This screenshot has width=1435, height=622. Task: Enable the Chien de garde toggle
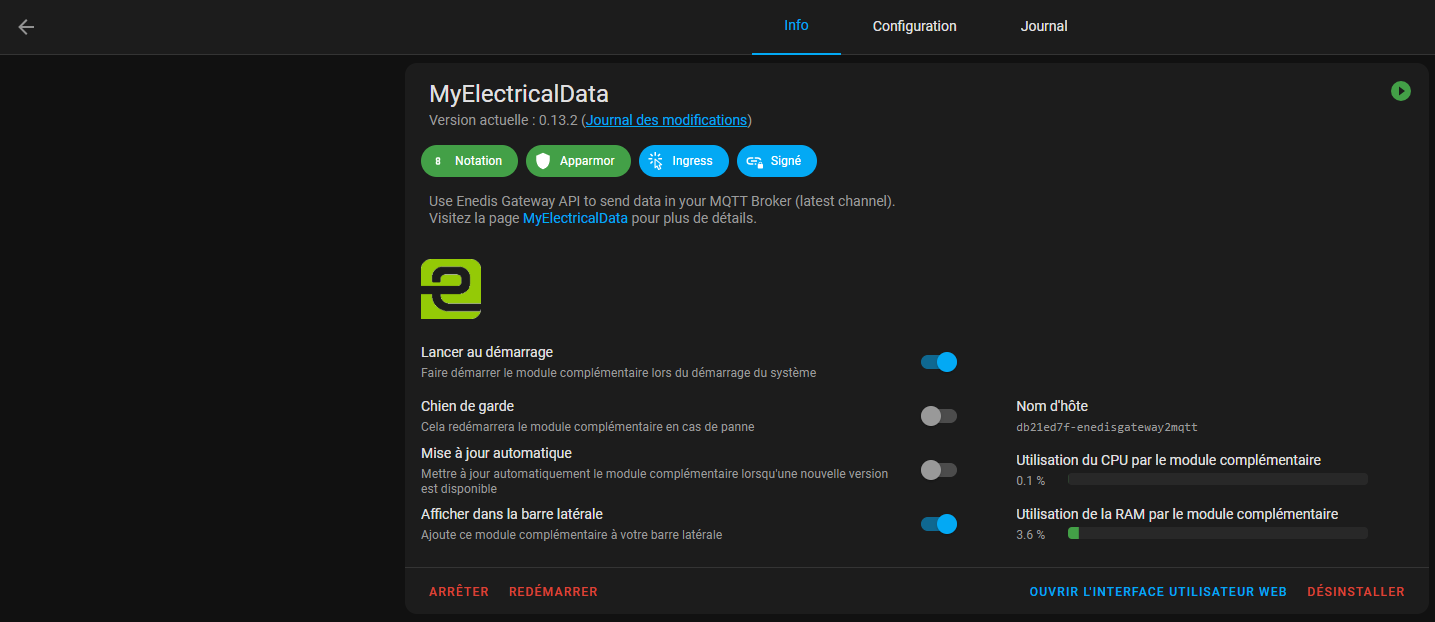(939, 416)
